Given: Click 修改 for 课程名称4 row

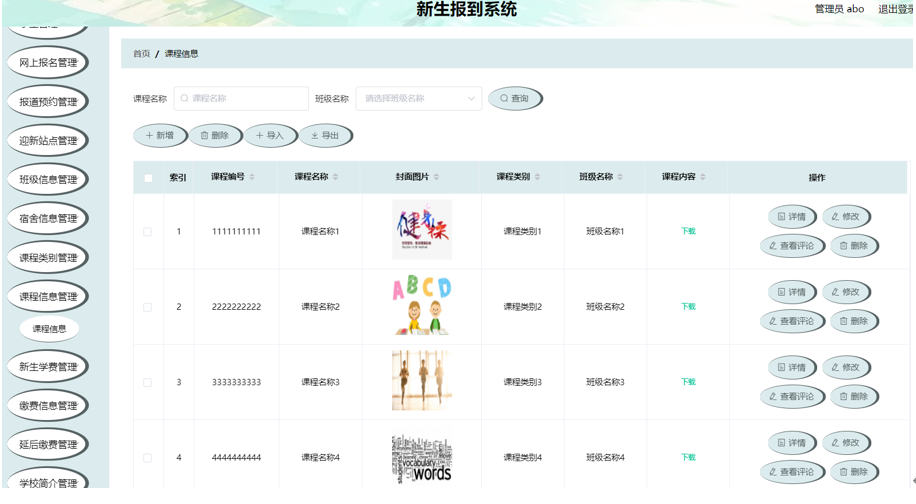Looking at the screenshot, I should (x=846, y=443).
